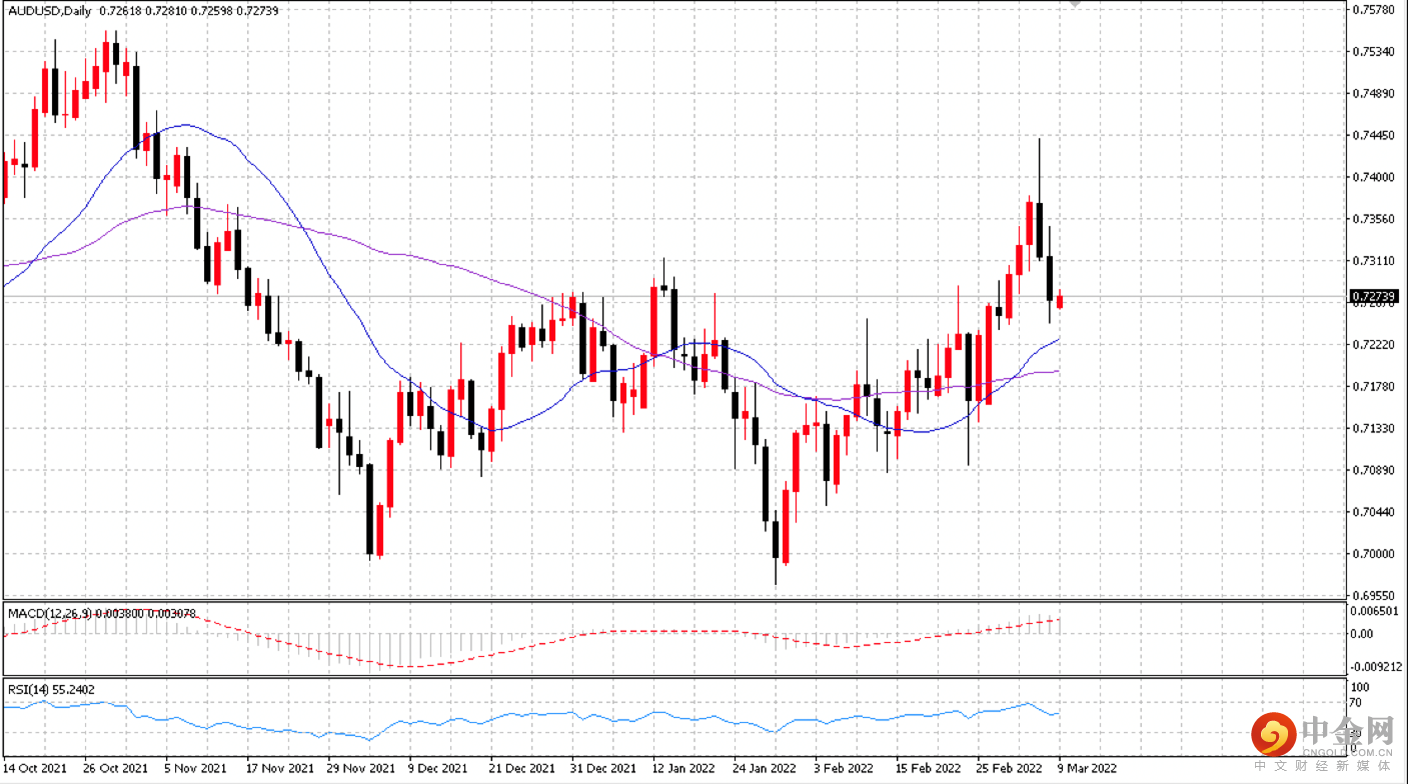Click the MACD scale value 0.006501
This screenshot has width=1408, height=784.
pos(1373,610)
